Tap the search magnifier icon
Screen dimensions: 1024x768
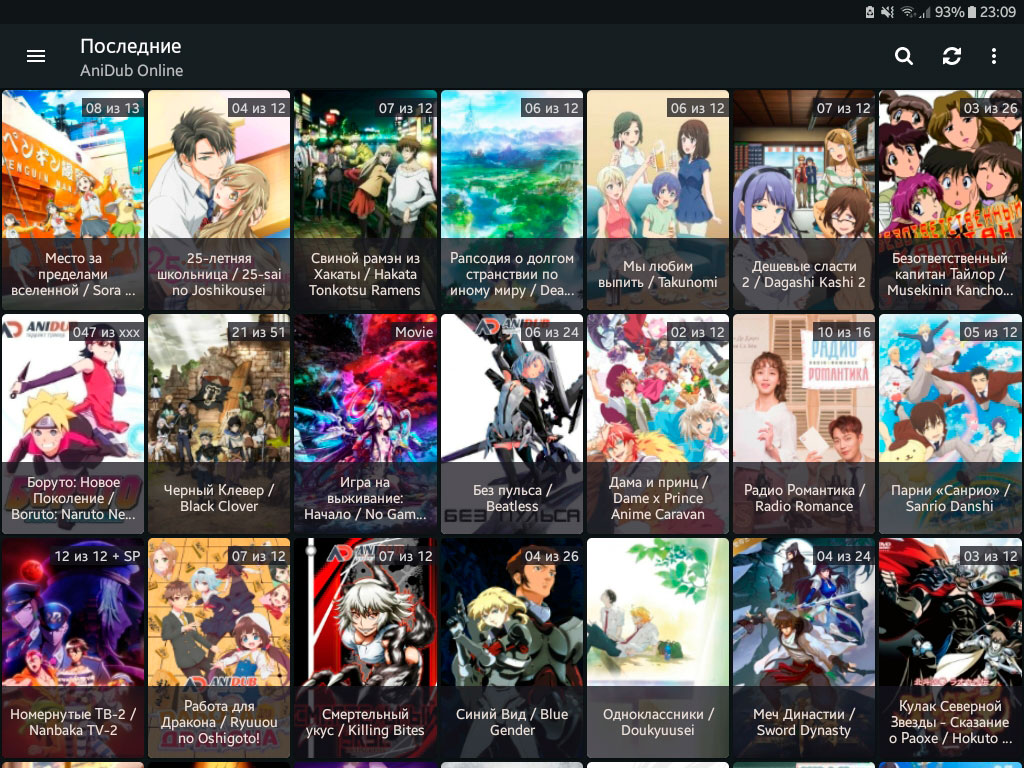pyautogui.click(x=904, y=56)
